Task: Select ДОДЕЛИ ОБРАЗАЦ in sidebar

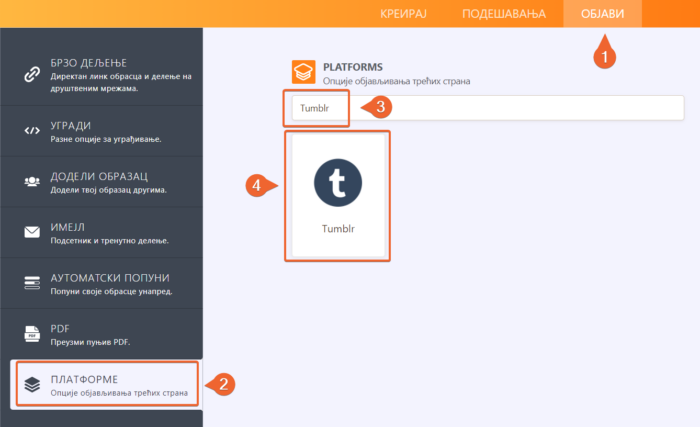Action: click(x=101, y=182)
